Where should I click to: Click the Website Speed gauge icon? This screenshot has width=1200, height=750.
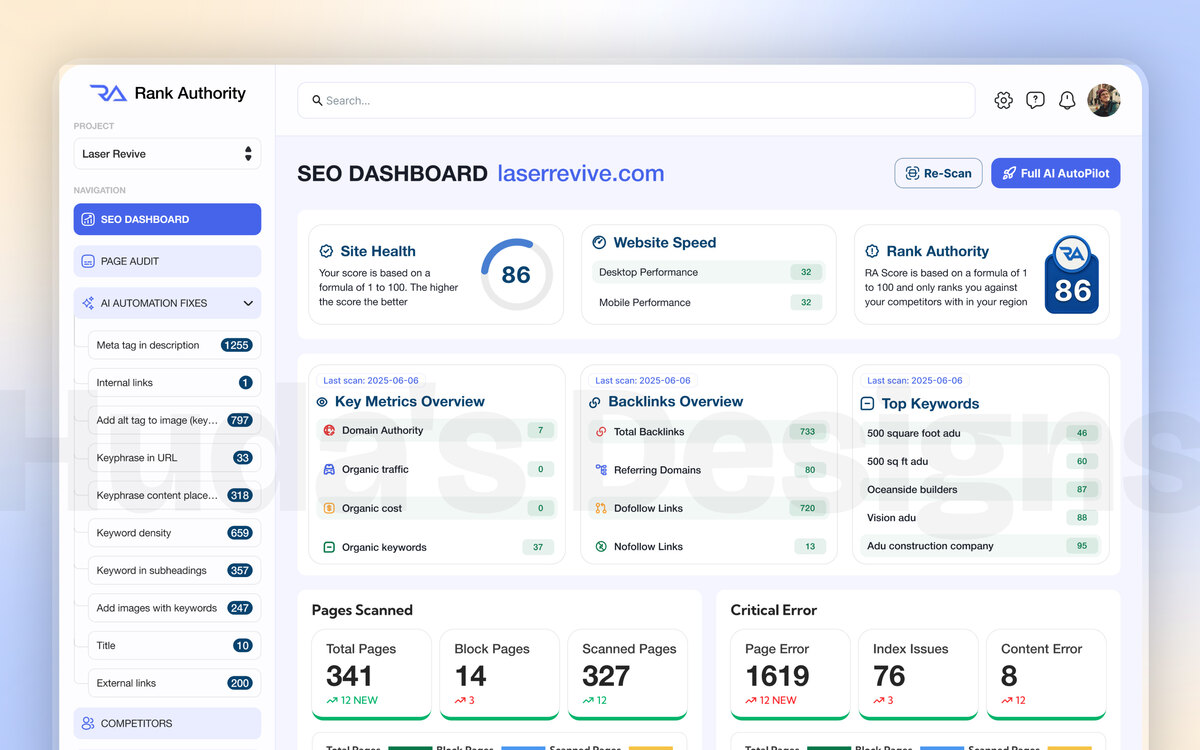tap(599, 242)
